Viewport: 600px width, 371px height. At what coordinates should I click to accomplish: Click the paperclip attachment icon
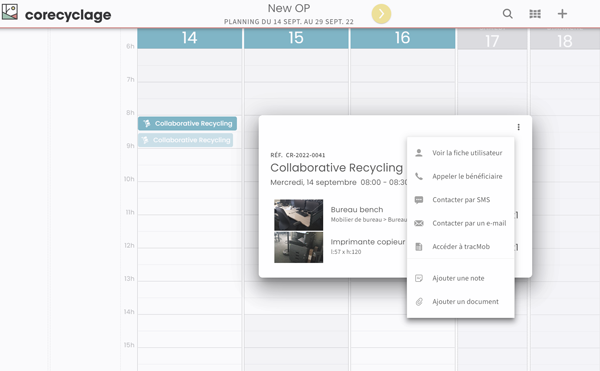pyautogui.click(x=419, y=302)
